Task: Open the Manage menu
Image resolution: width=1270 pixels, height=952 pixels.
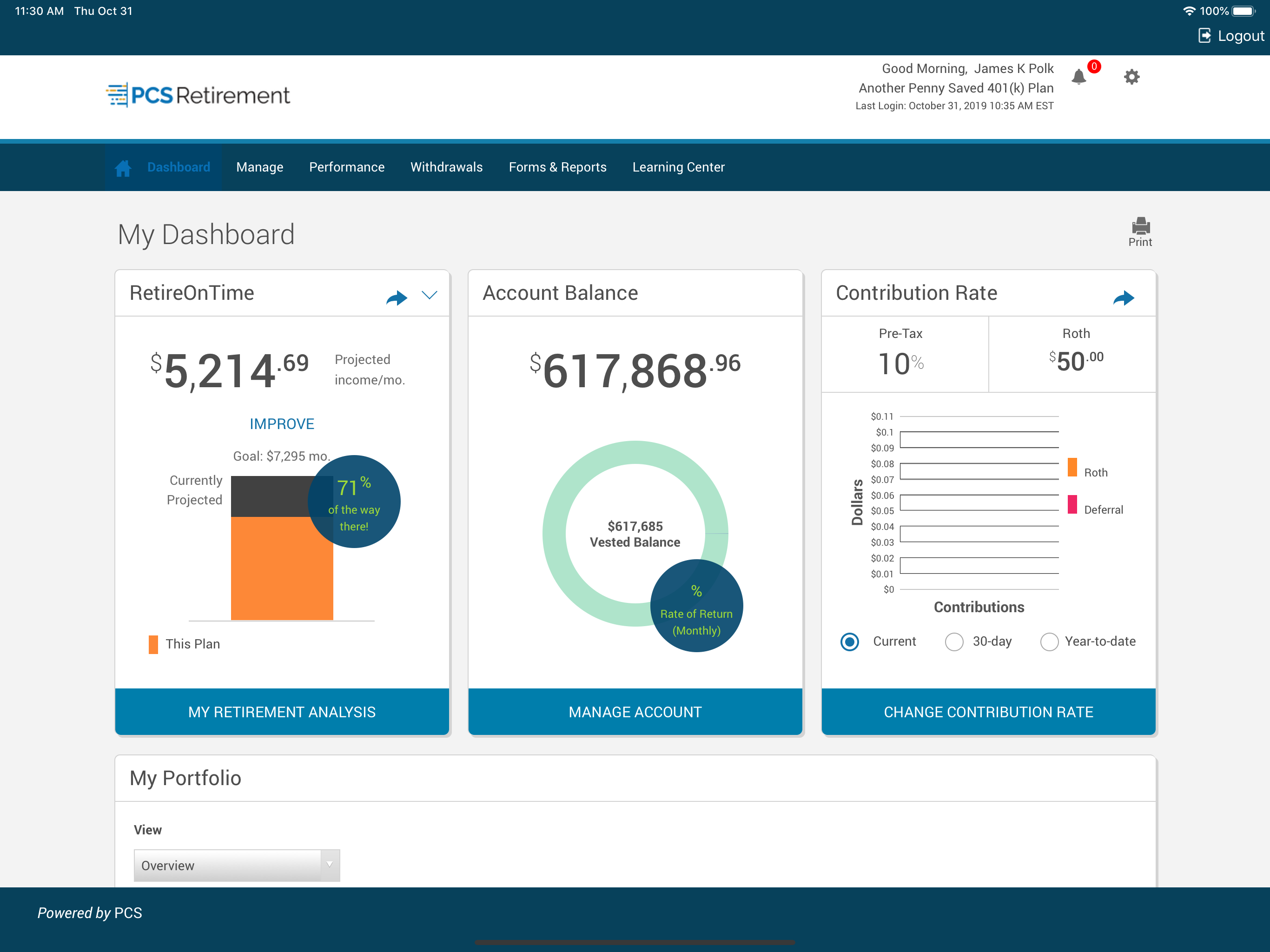Action: click(x=259, y=167)
